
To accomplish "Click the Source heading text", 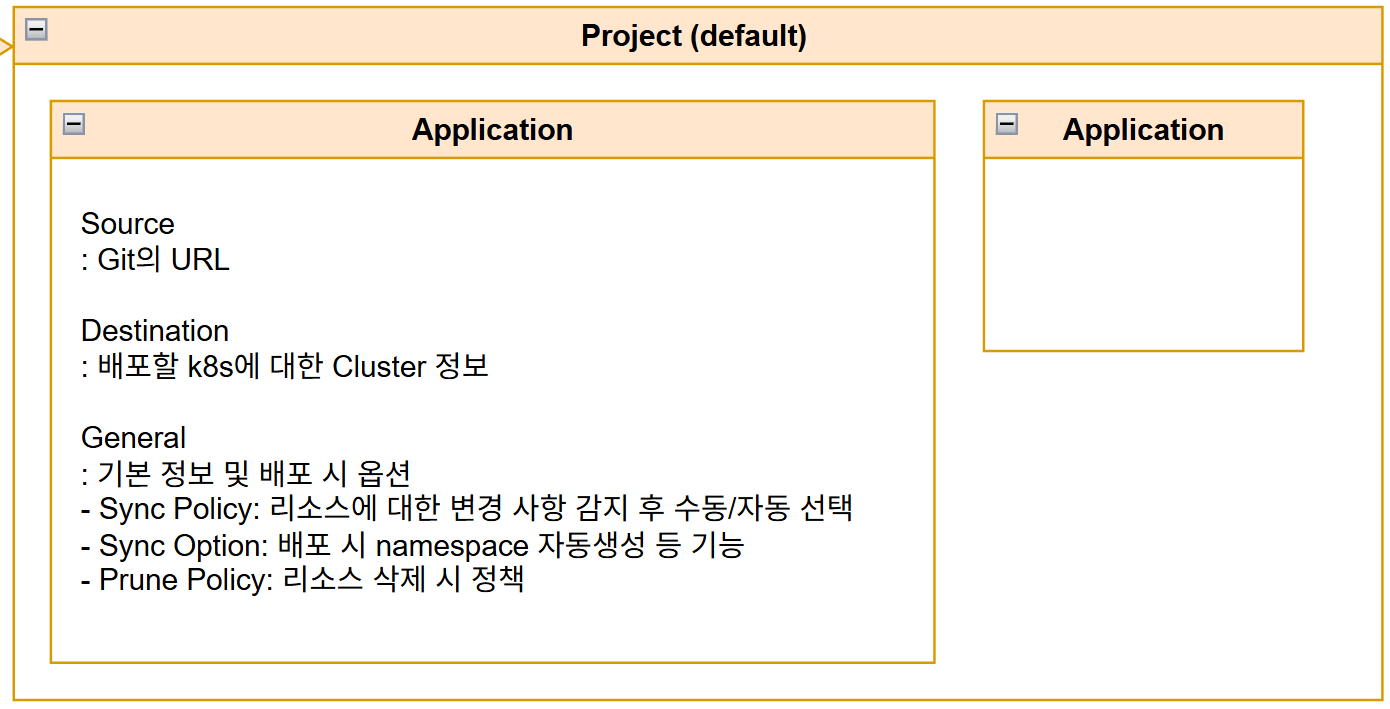I will 127,224.
